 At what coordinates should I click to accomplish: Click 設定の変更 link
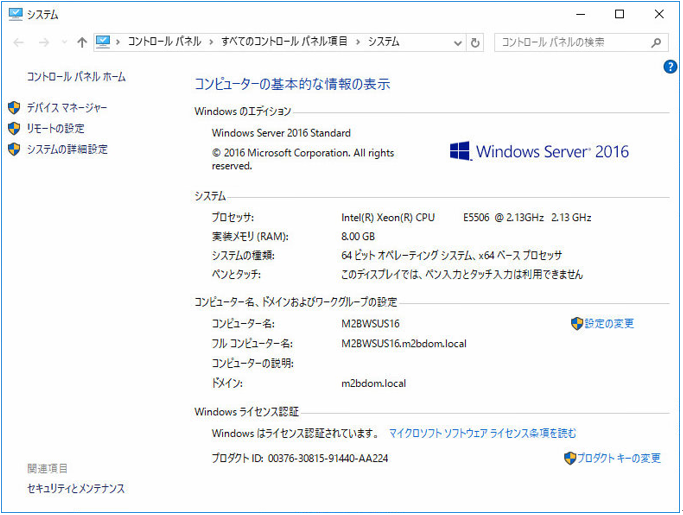(x=609, y=324)
